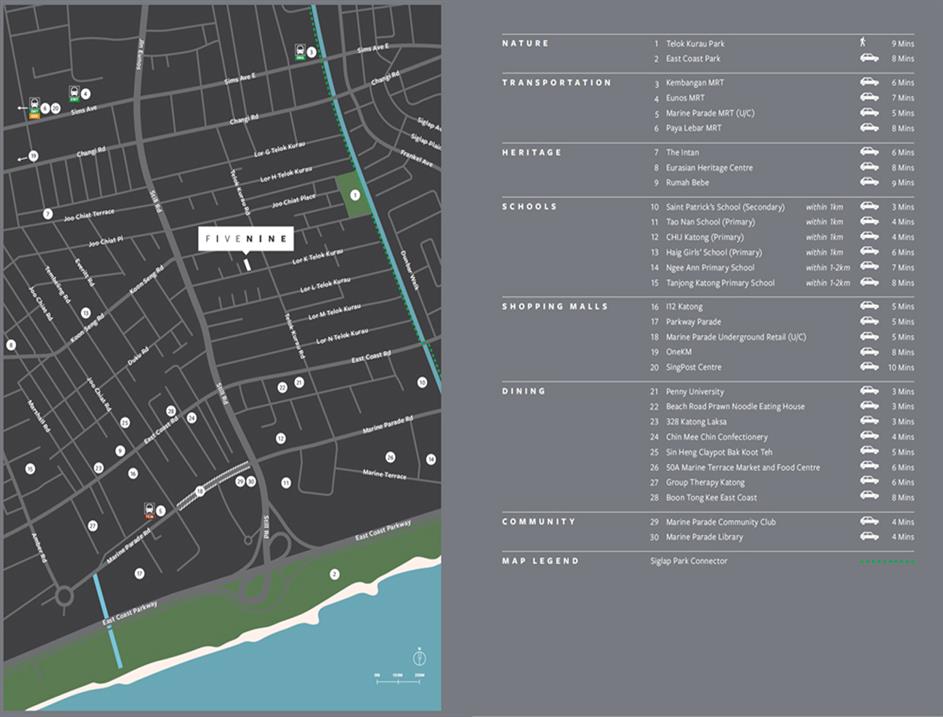
Task: Select the SHOPPING MALLS category heading
Action: 555,307
